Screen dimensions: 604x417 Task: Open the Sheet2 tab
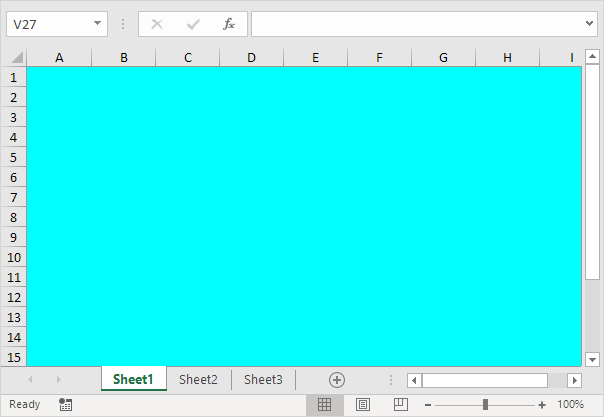coord(198,380)
